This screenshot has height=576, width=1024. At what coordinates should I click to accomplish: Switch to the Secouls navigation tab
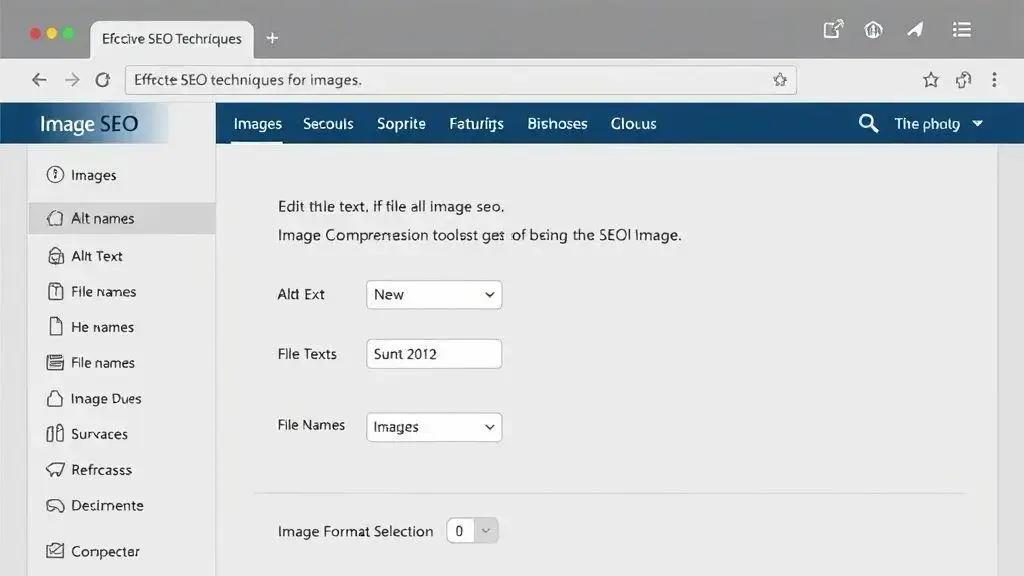(327, 123)
